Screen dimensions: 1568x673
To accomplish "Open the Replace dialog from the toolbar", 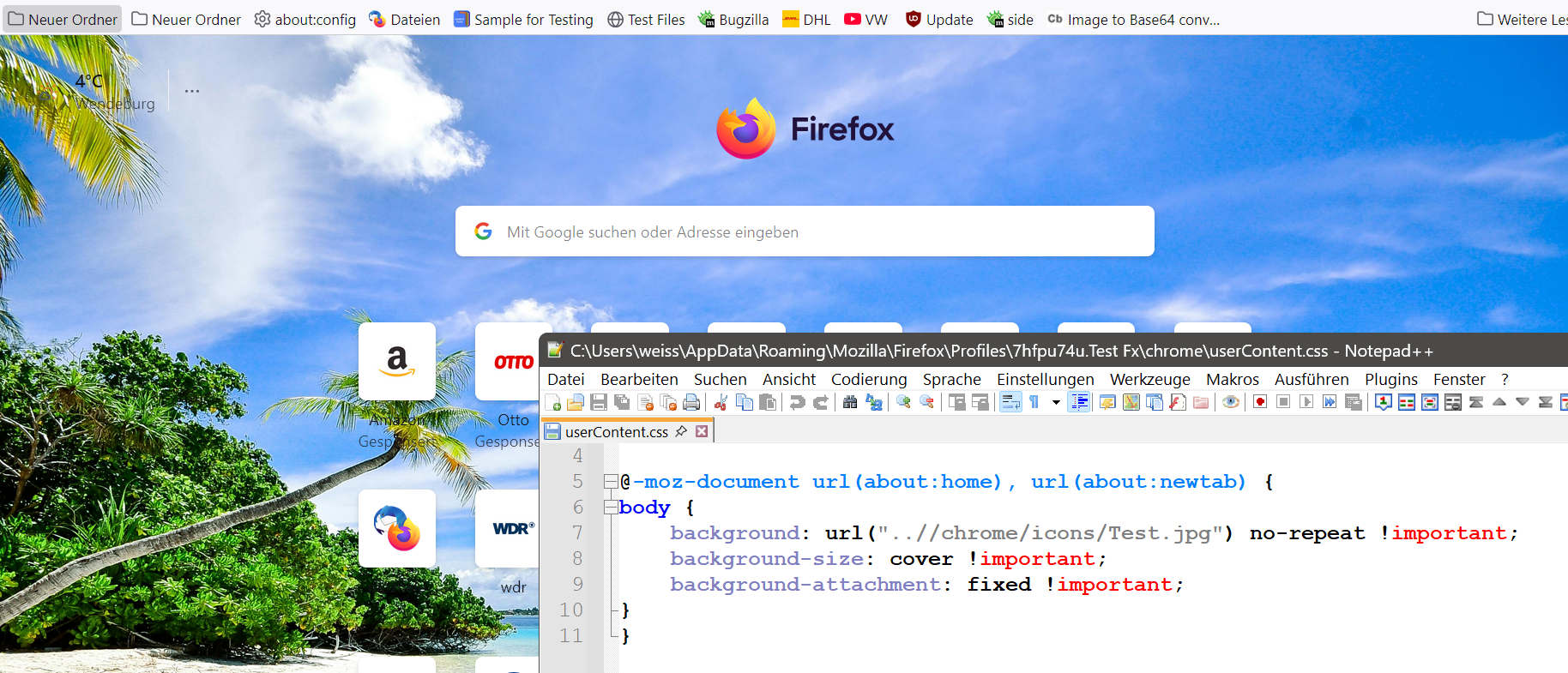I will pos(874,402).
